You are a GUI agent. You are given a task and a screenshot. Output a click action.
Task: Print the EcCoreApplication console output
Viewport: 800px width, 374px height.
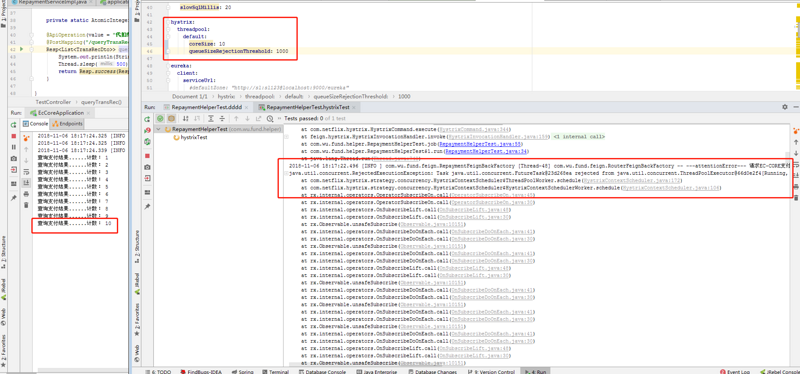[26, 194]
